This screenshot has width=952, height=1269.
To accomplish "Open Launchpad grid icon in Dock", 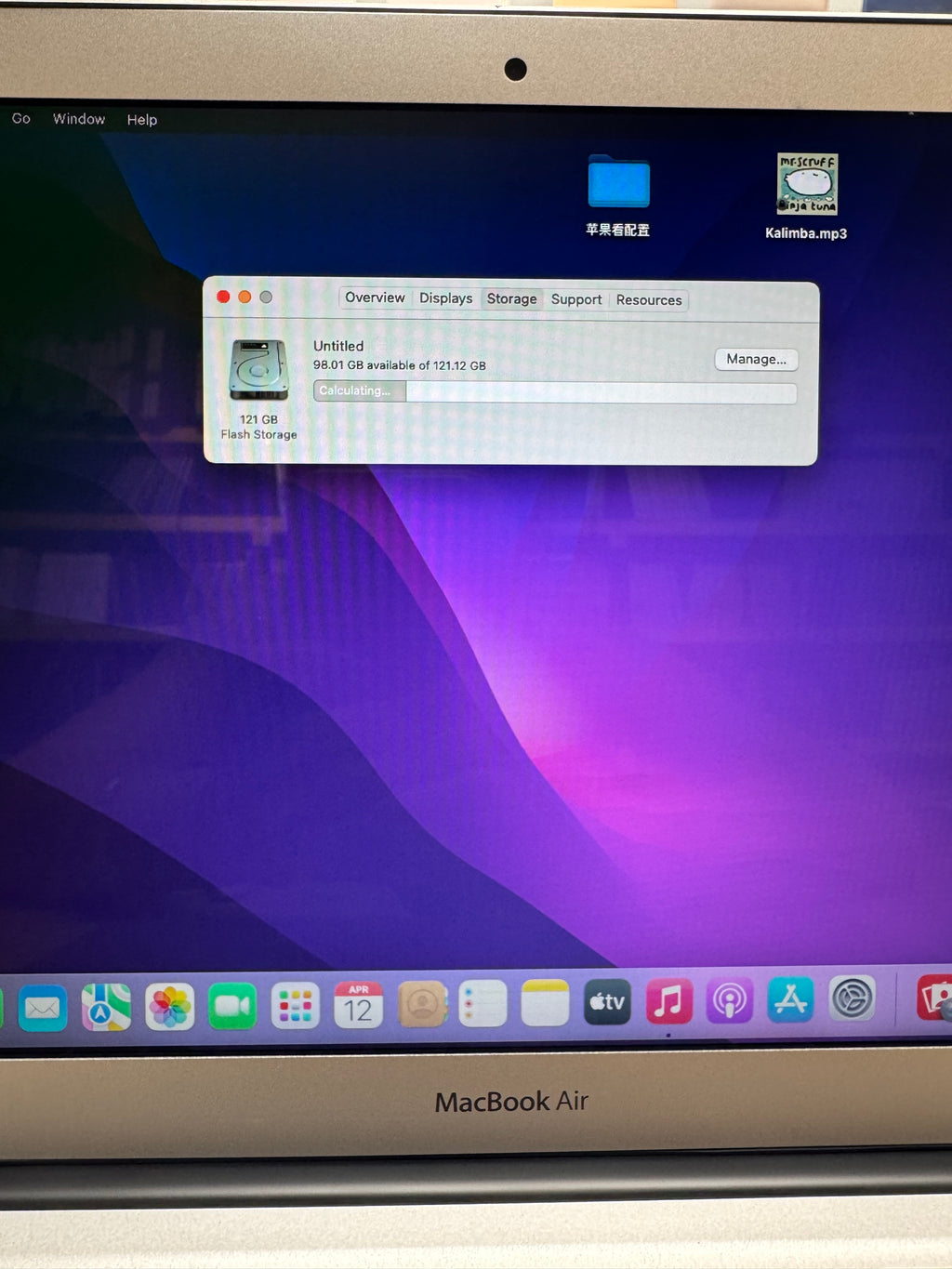I will point(296,1006).
